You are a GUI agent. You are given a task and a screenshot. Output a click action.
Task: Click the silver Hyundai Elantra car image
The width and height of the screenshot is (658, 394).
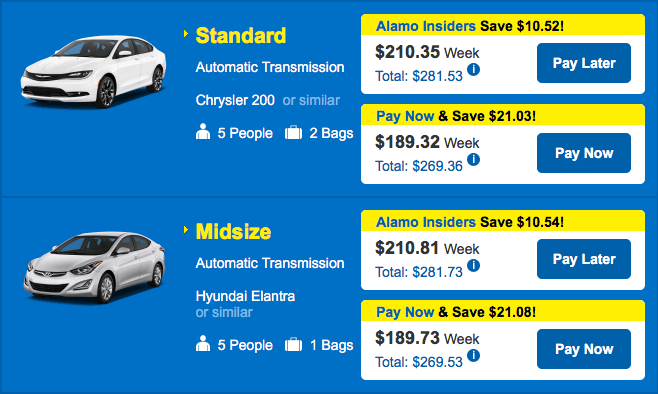[94, 267]
